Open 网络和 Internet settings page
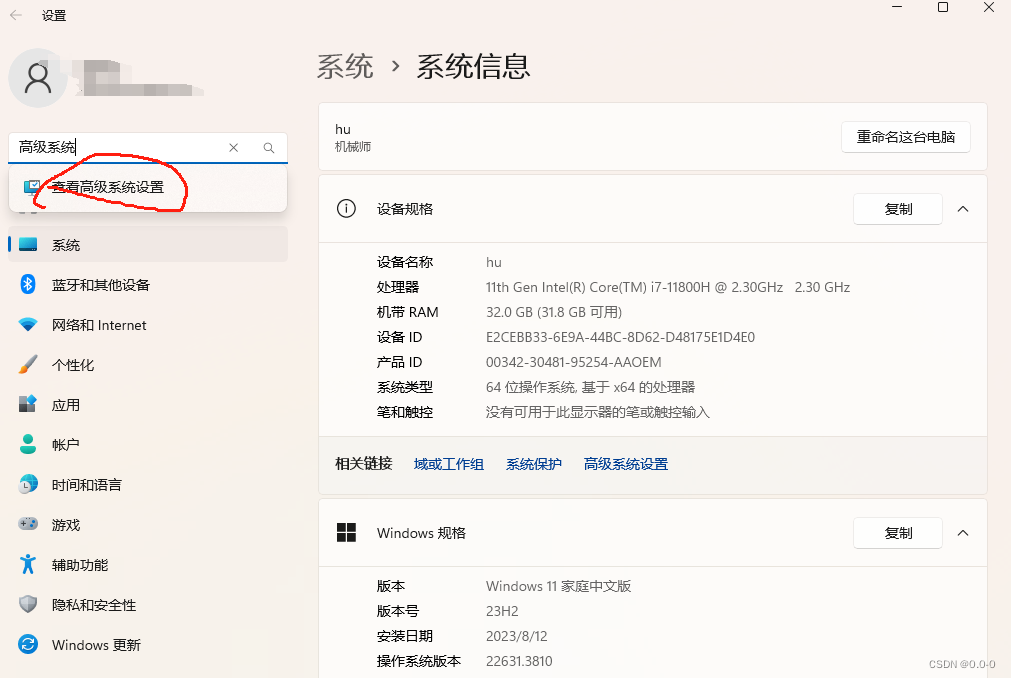1011x678 pixels. [148, 324]
